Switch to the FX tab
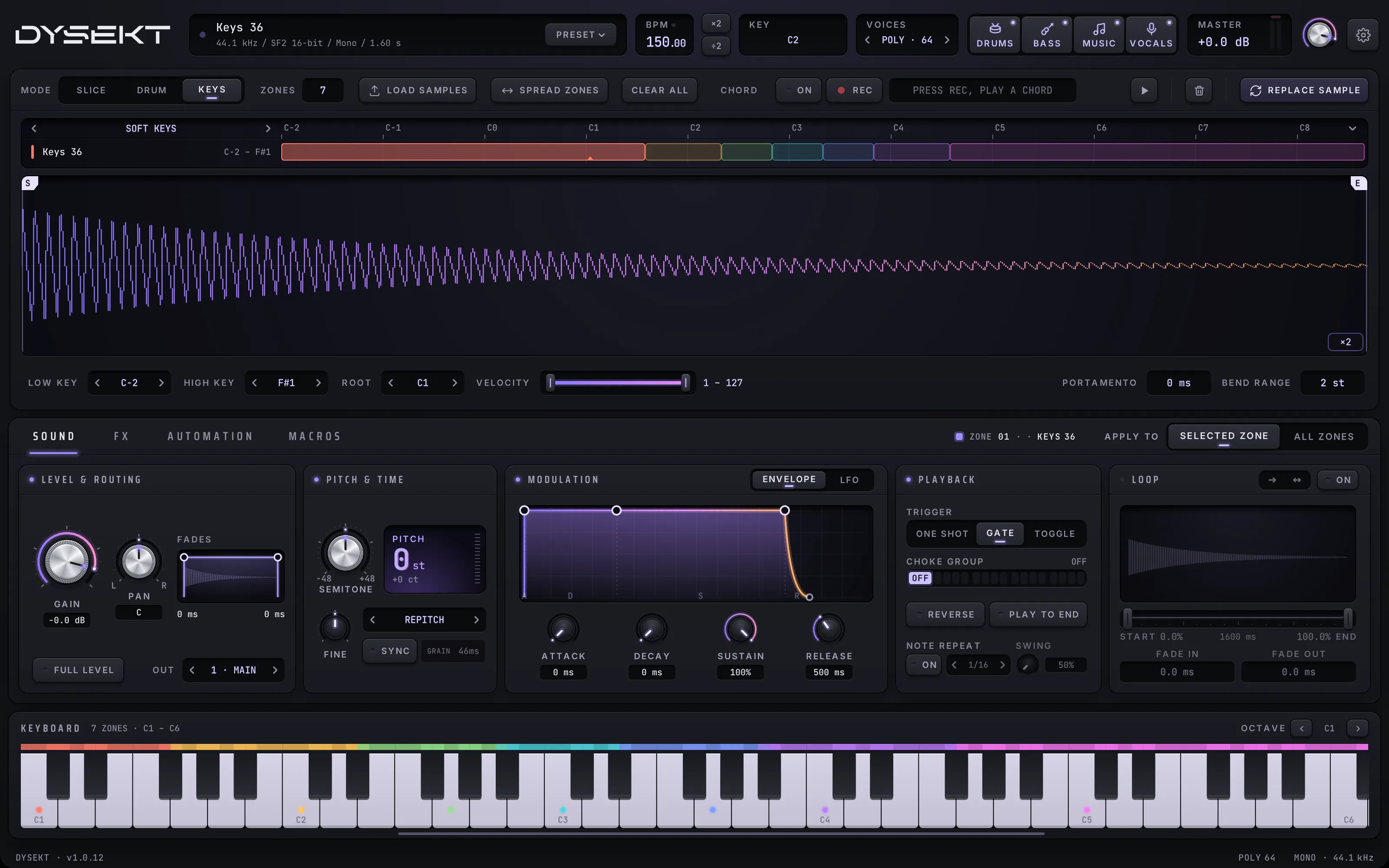This screenshot has width=1389, height=868. click(x=121, y=436)
